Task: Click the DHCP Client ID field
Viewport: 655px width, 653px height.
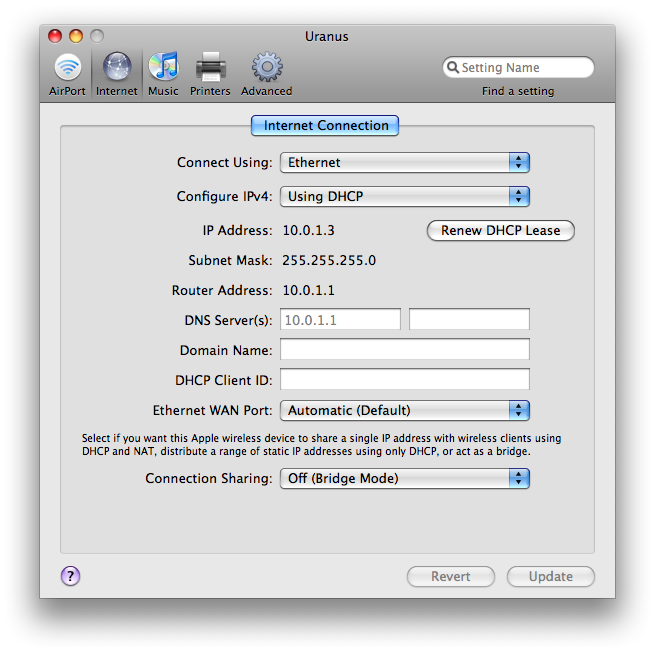Action: point(405,379)
